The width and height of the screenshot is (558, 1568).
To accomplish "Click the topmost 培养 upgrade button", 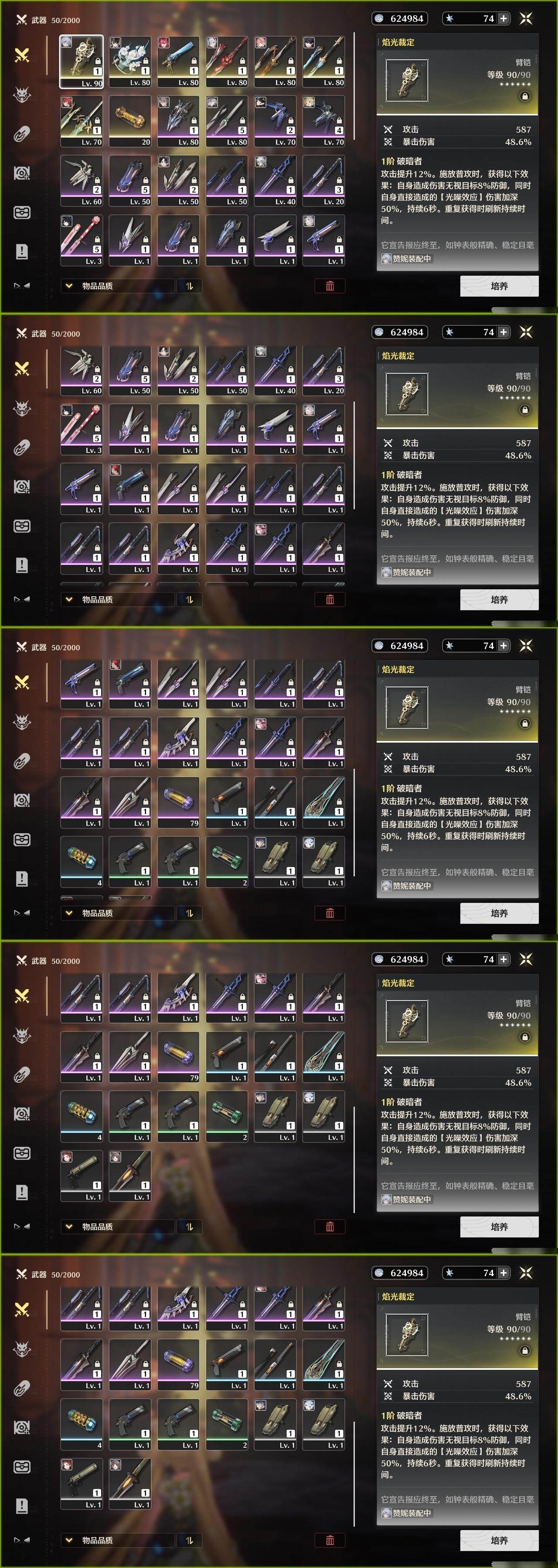I will point(499,286).
